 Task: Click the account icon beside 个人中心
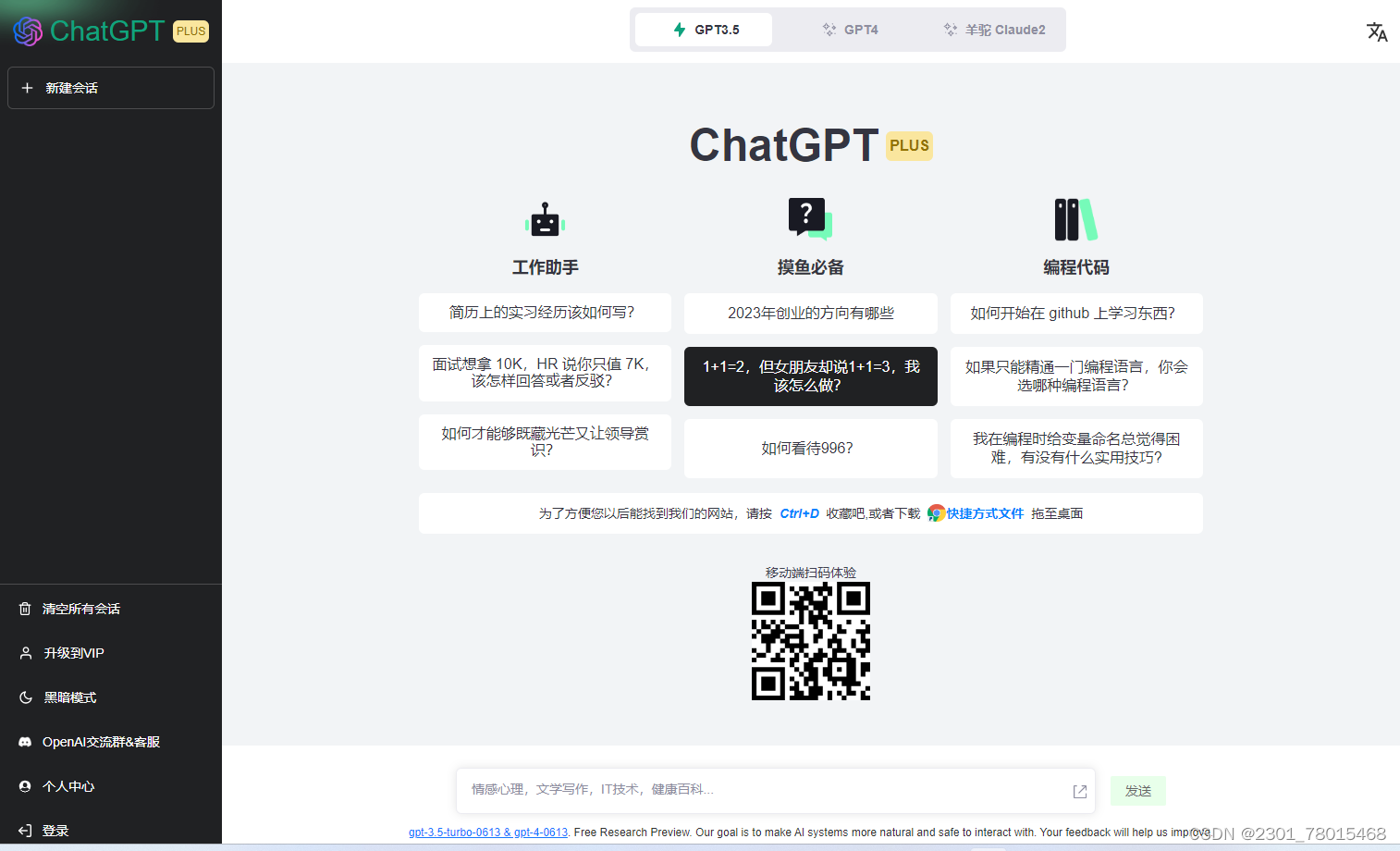click(25, 786)
